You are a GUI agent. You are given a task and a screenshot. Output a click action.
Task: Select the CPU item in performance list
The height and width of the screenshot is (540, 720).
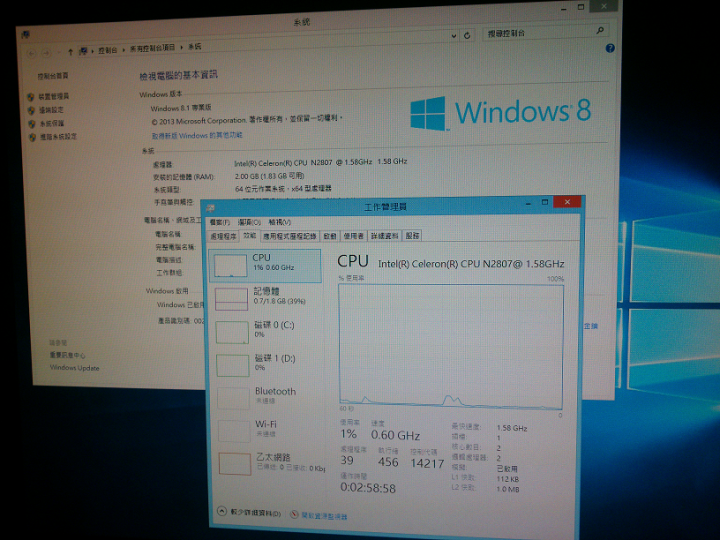(x=265, y=266)
